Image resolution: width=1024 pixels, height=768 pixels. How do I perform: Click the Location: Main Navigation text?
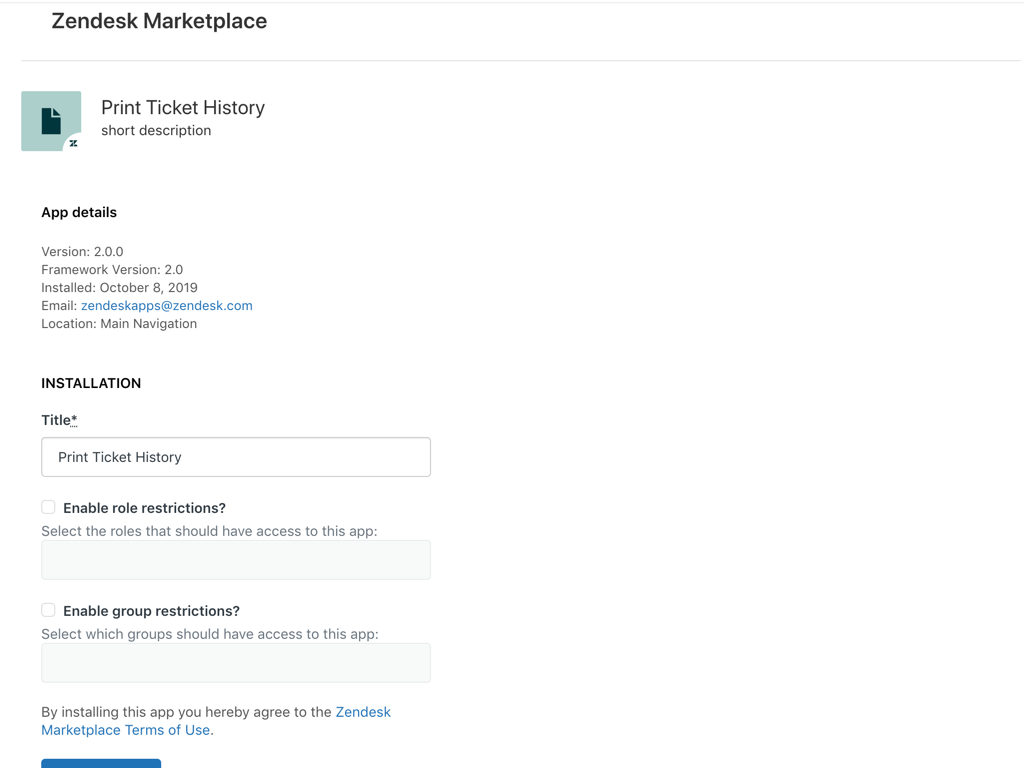119,324
